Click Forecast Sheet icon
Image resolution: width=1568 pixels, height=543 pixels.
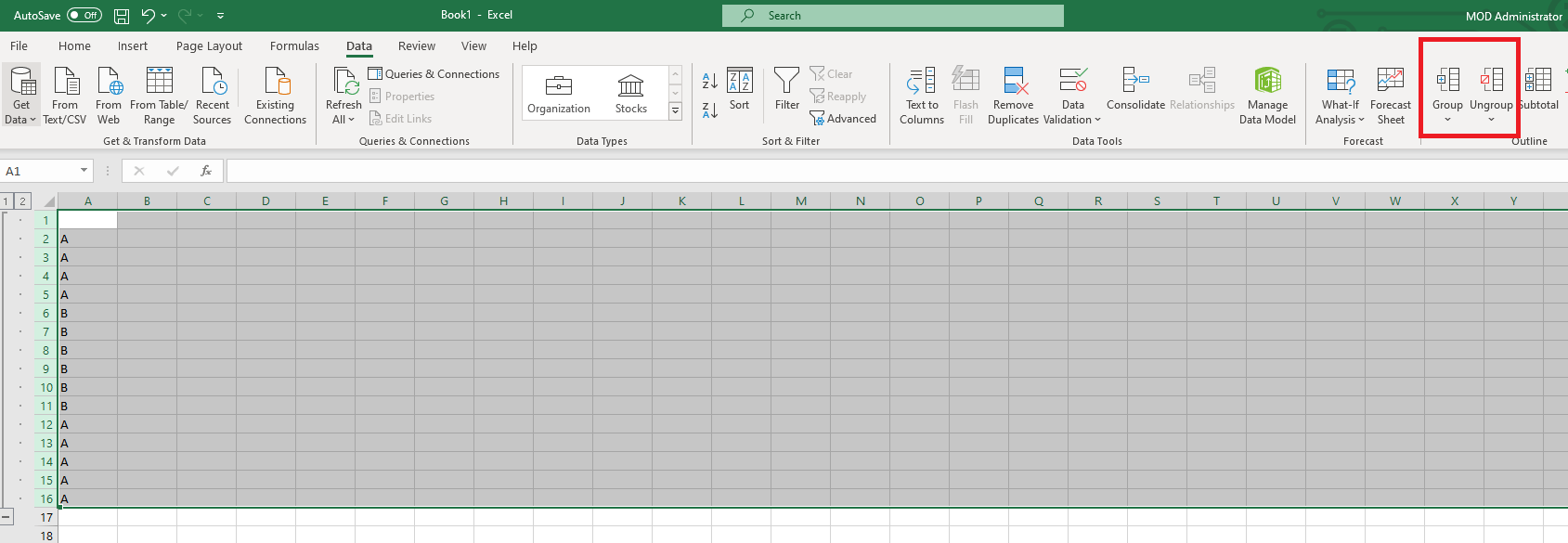click(x=1391, y=95)
